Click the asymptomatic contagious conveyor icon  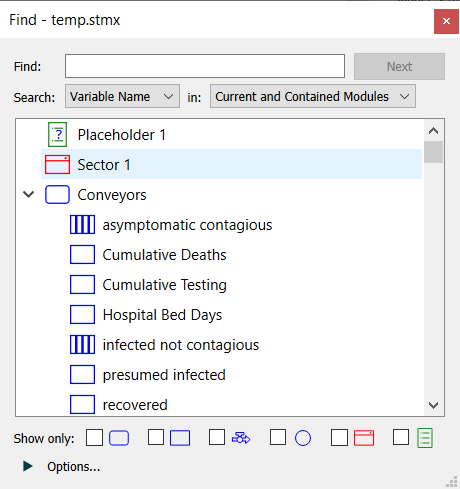point(82,225)
